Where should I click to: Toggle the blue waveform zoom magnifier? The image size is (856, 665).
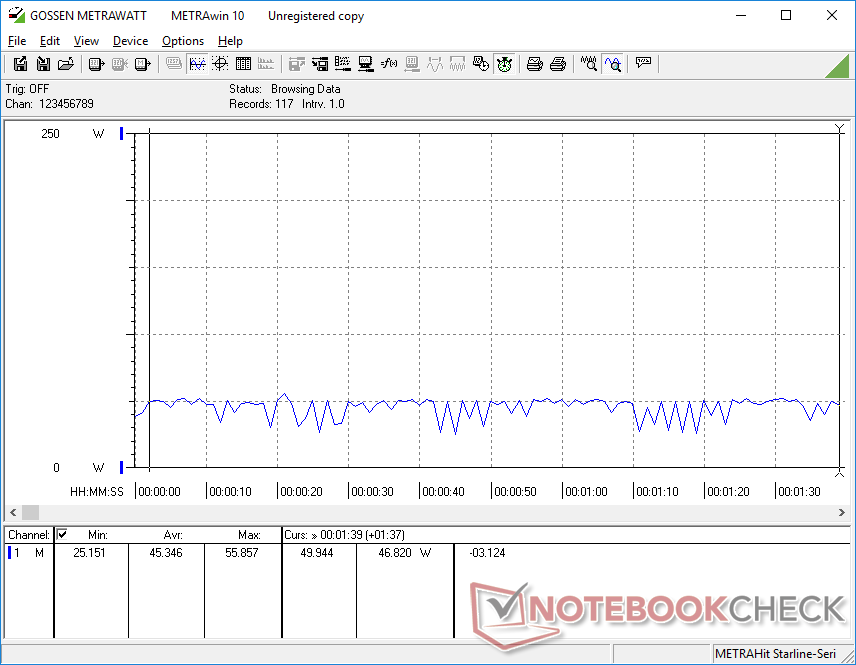(x=613, y=64)
